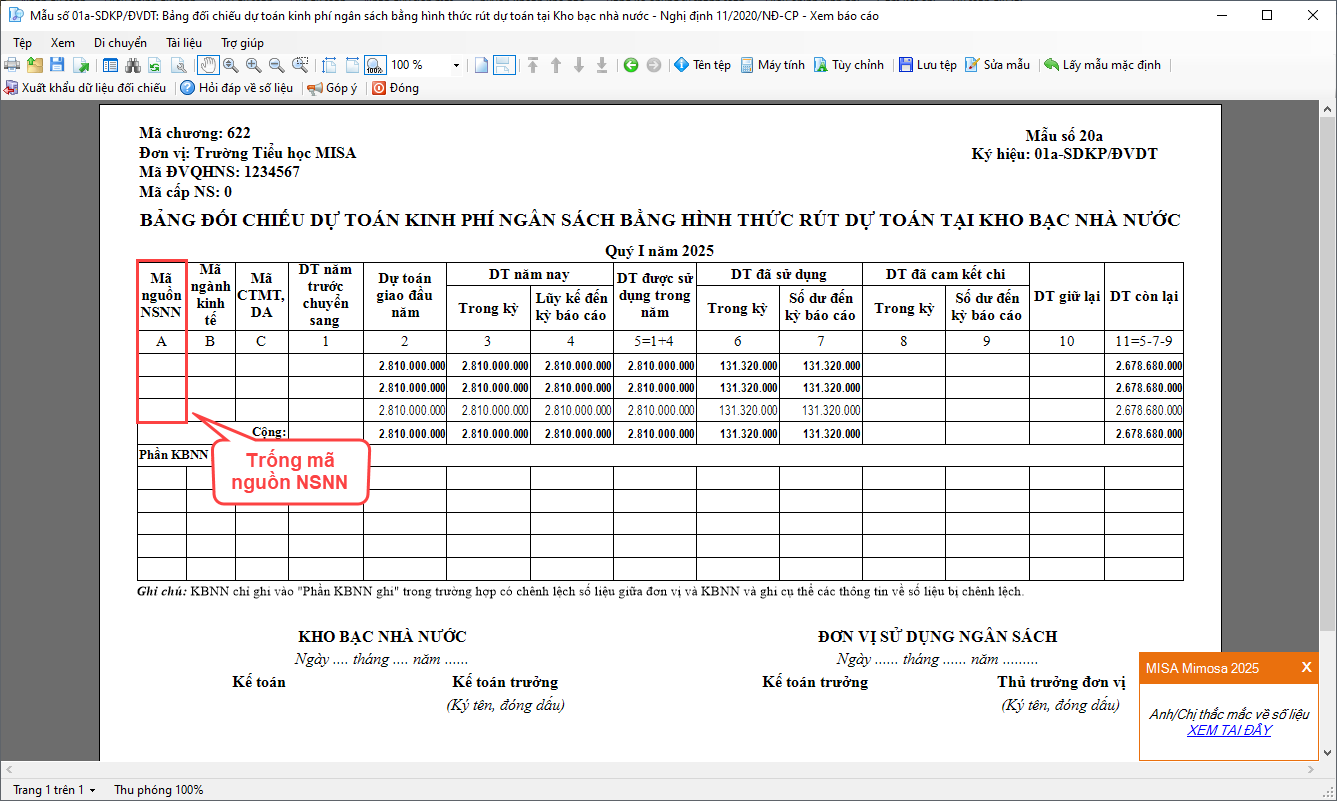Open the Tài liệu menu
The width and height of the screenshot is (1337, 801).
click(x=184, y=43)
